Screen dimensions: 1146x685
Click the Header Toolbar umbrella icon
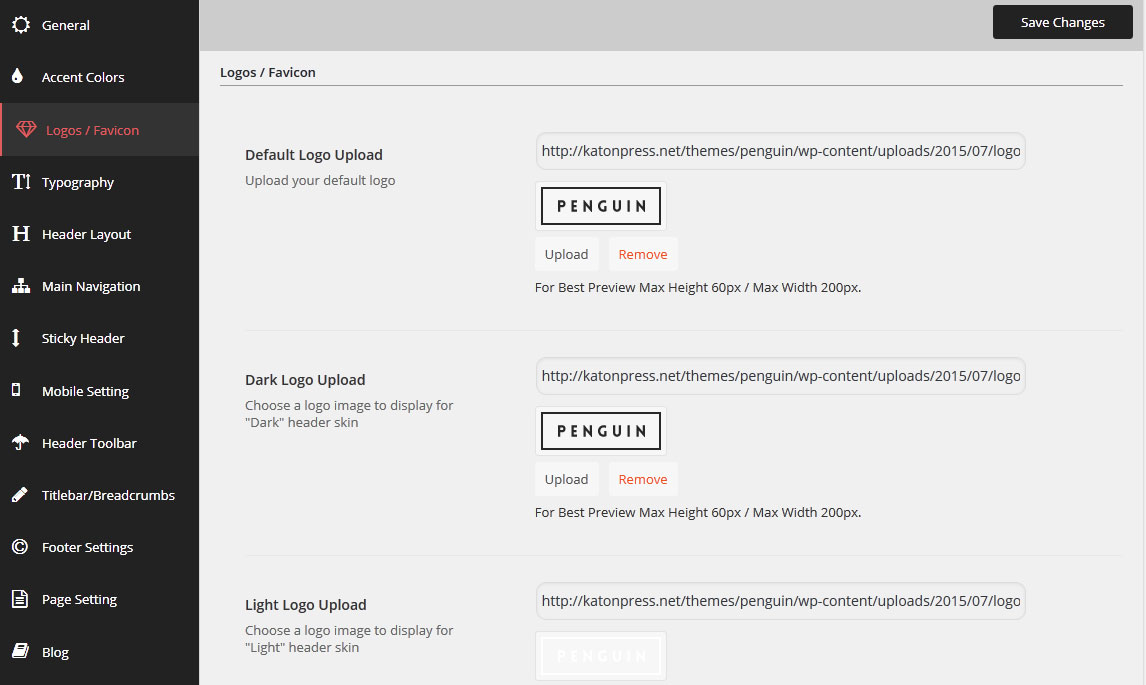[19, 443]
